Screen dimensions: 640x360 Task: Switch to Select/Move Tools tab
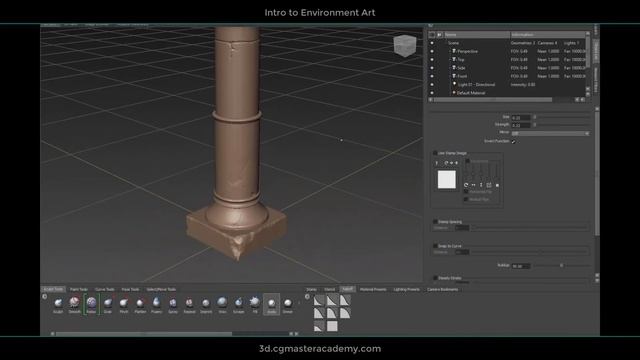tap(161, 289)
